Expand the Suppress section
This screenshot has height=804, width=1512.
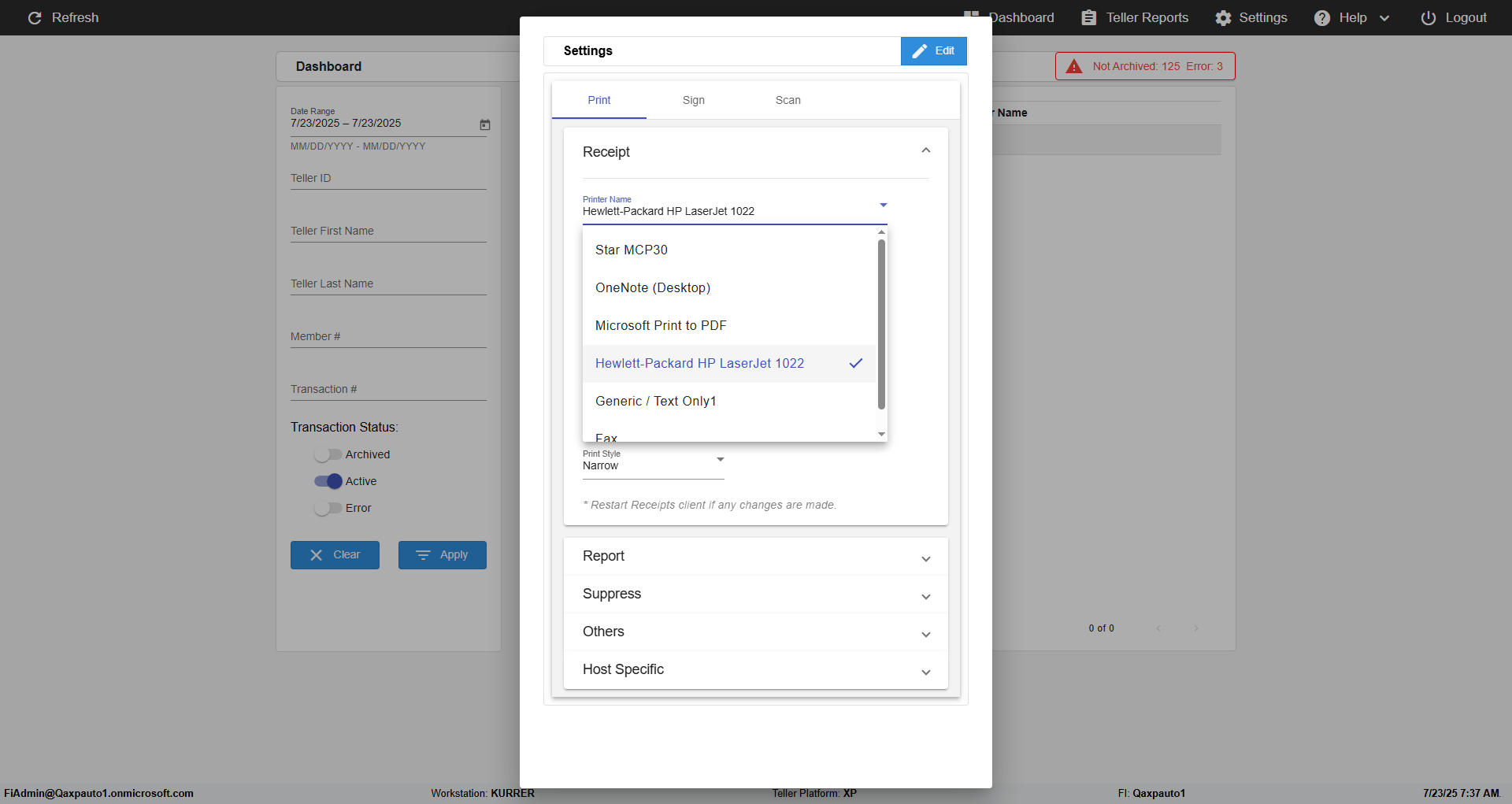pos(926,596)
